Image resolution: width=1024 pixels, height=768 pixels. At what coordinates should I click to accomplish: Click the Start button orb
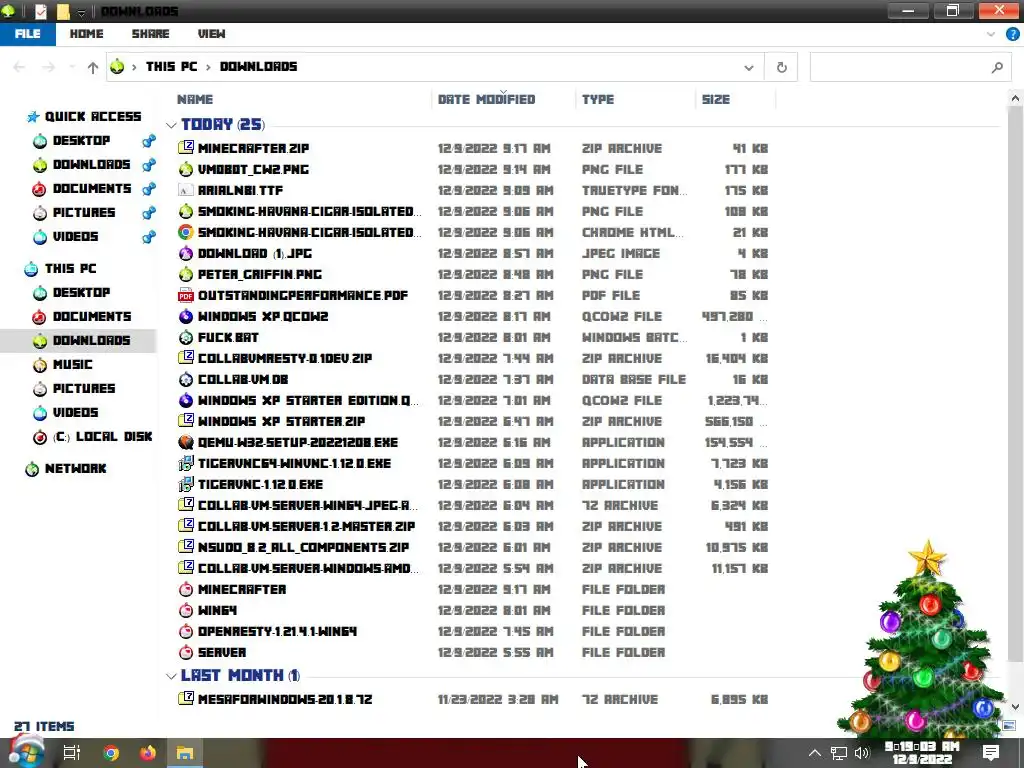click(x=25, y=751)
